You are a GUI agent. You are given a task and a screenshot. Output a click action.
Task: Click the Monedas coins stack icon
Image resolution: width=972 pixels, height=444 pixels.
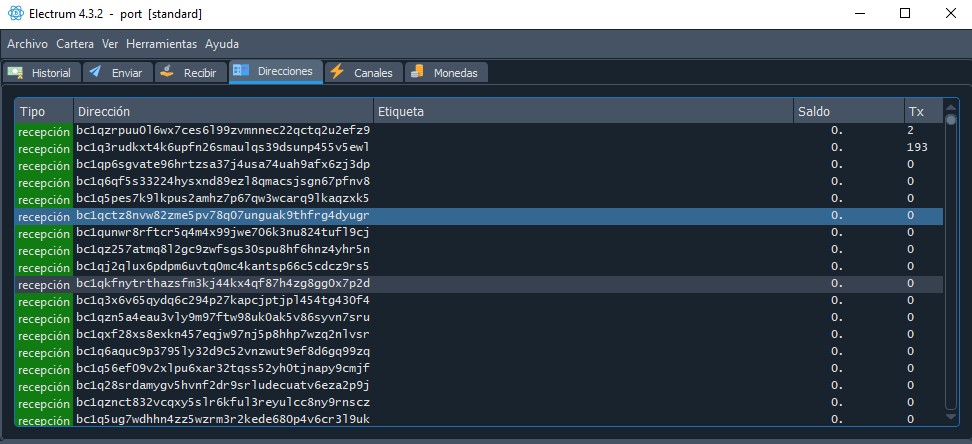point(417,71)
